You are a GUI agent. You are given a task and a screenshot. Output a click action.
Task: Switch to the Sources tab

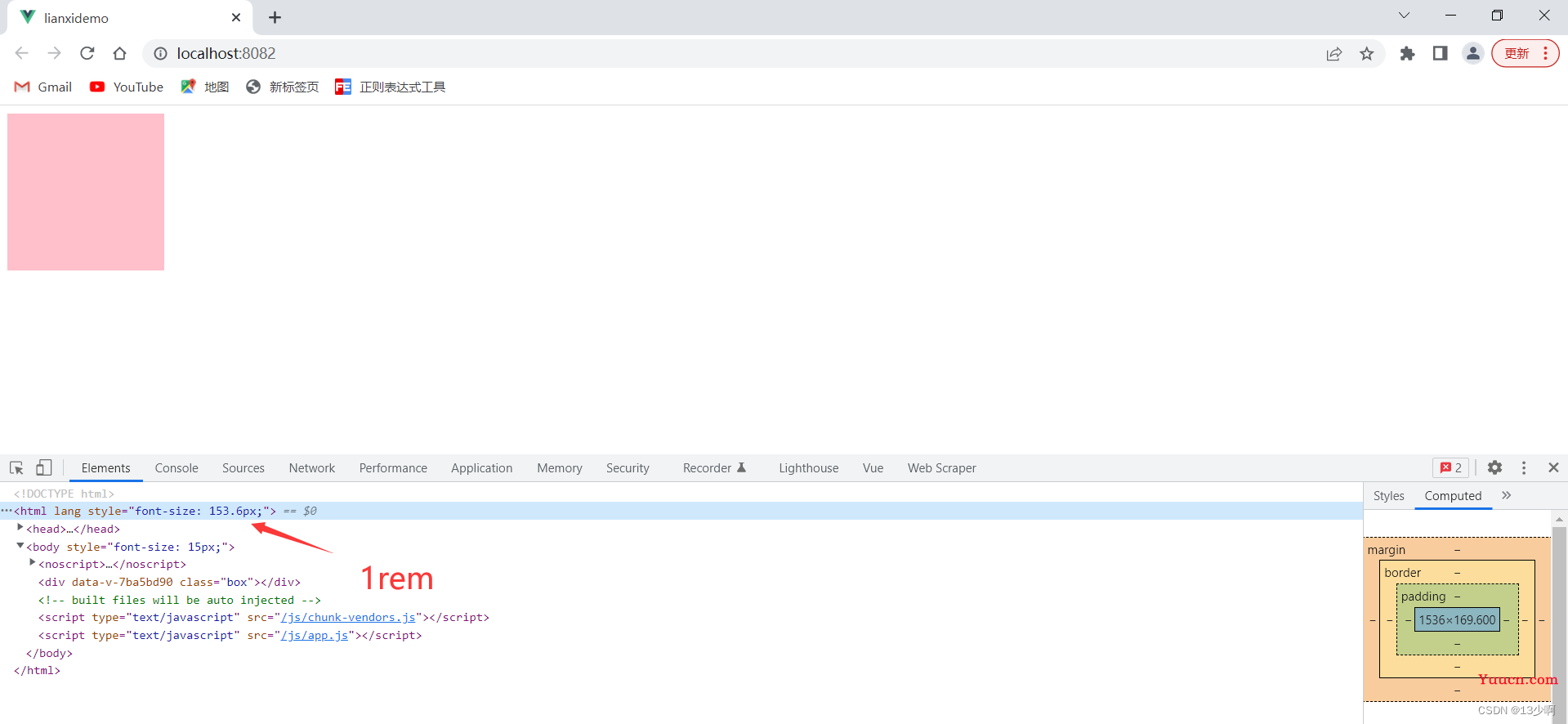[243, 468]
